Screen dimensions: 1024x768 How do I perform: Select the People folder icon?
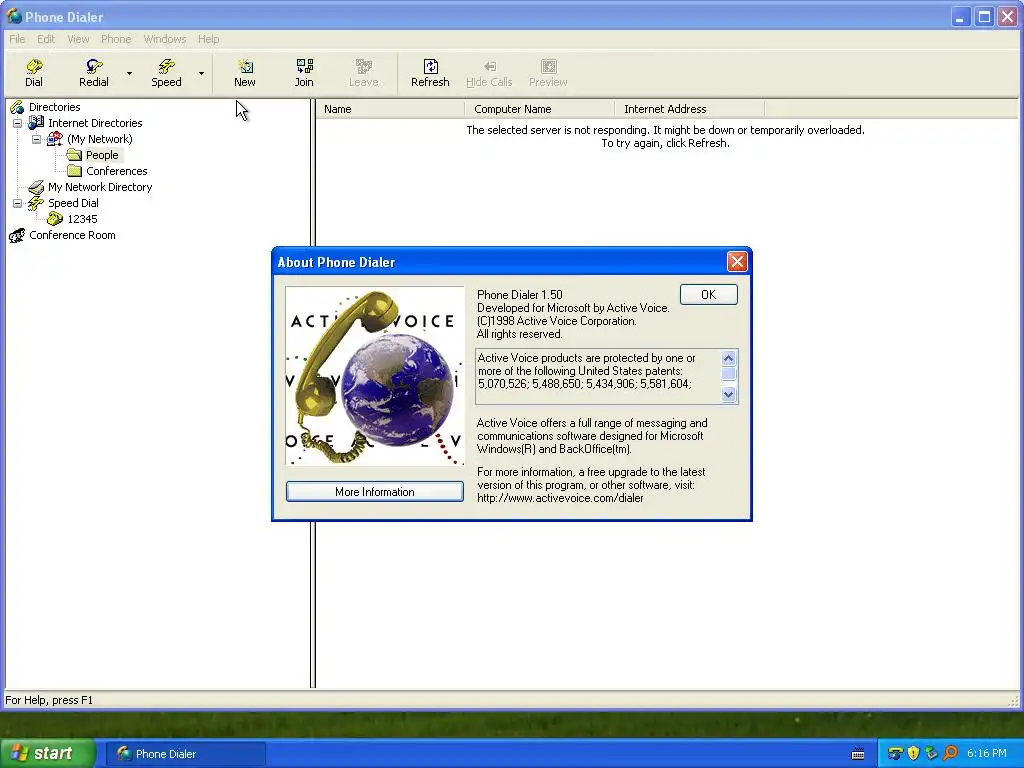tap(74, 155)
